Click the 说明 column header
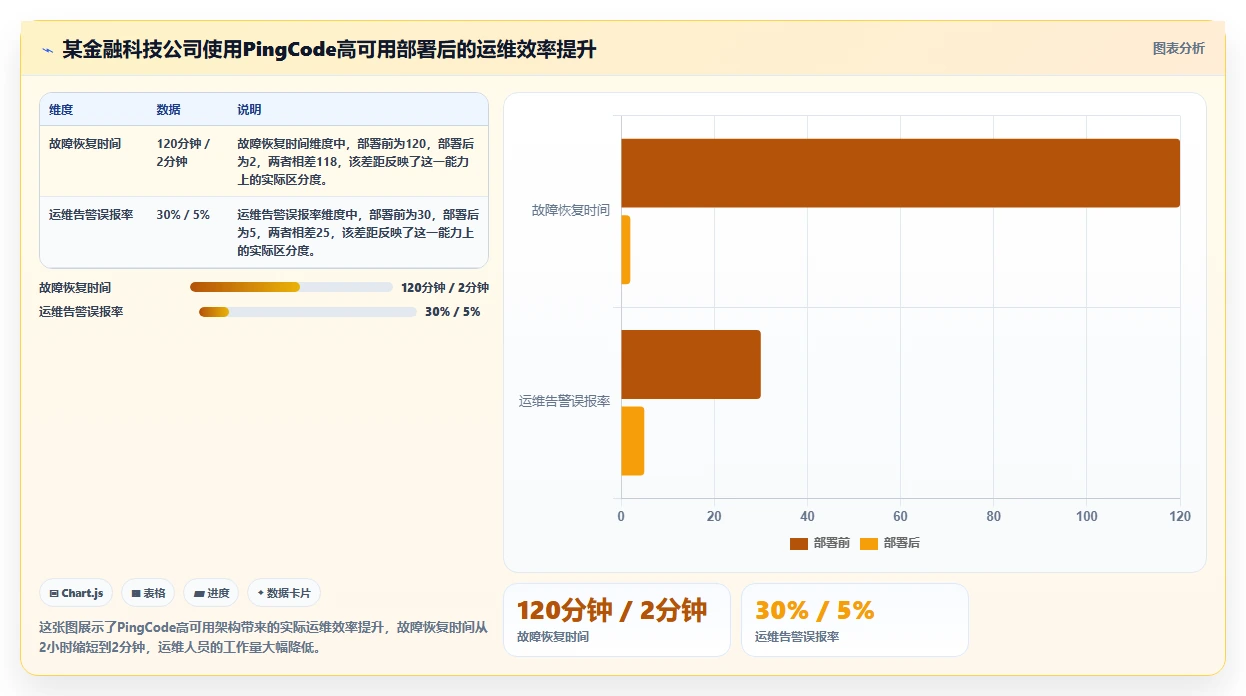Image resolution: width=1246 pixels, height=696 pixels. tap(249, 110)
